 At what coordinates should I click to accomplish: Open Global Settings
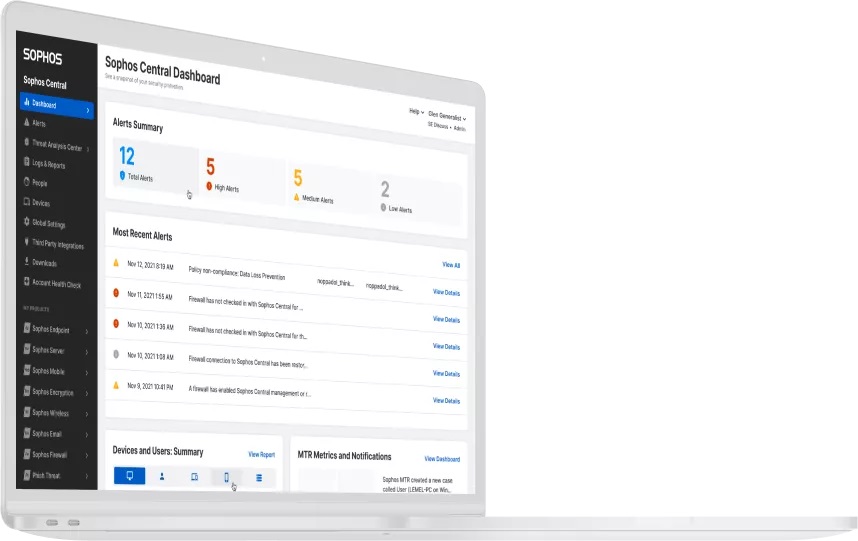(48, 224)
